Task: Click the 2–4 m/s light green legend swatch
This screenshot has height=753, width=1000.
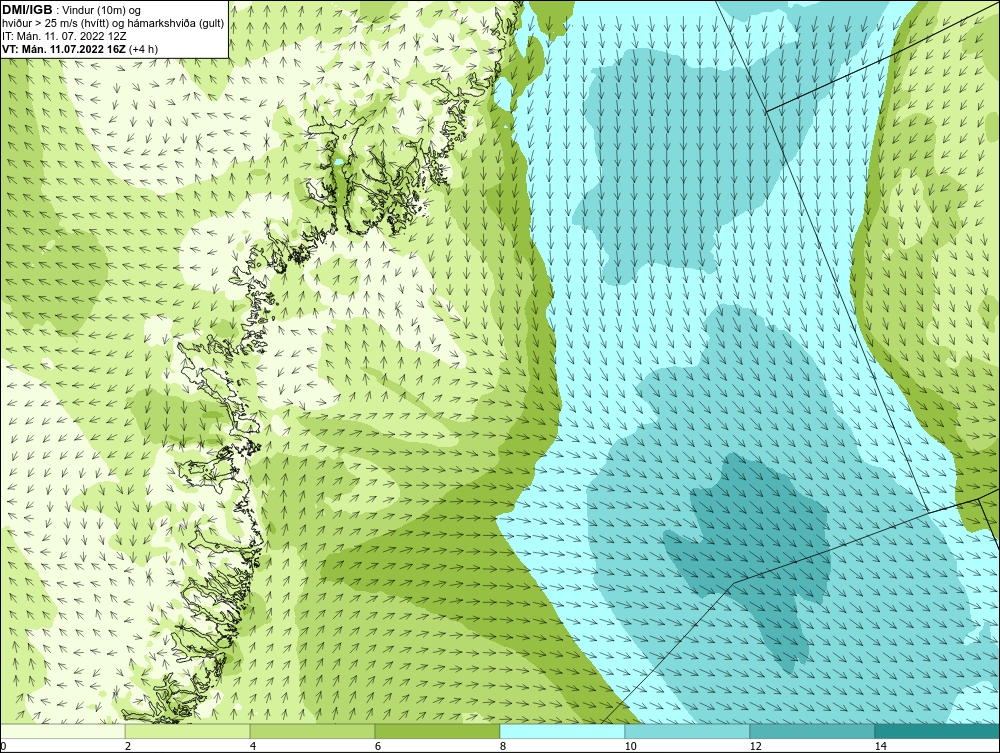Action: 188,731
